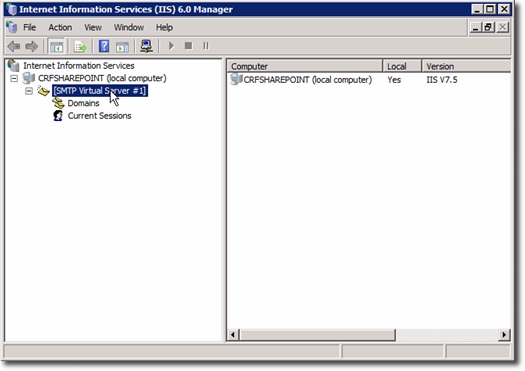Open the View menu
525x371 pixels.
(x=93, y=27)
